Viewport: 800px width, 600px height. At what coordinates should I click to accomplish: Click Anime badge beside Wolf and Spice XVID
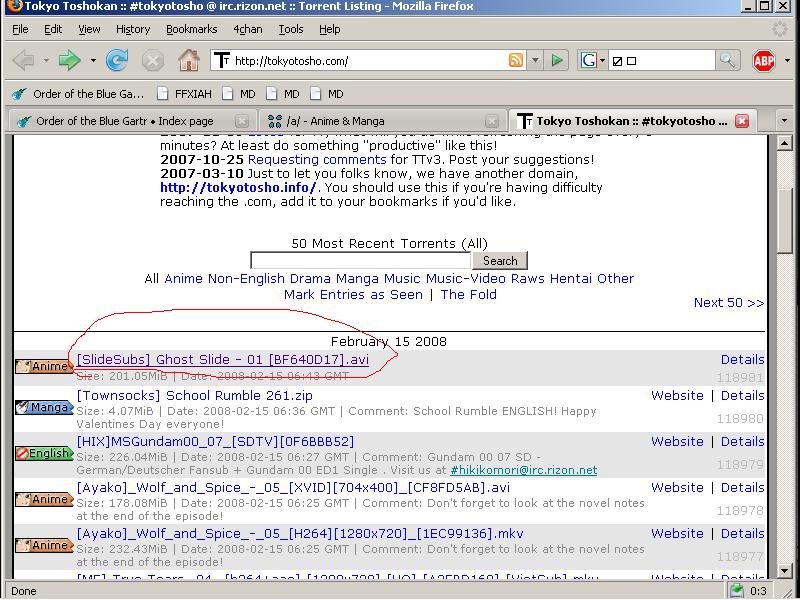(44, 499)
